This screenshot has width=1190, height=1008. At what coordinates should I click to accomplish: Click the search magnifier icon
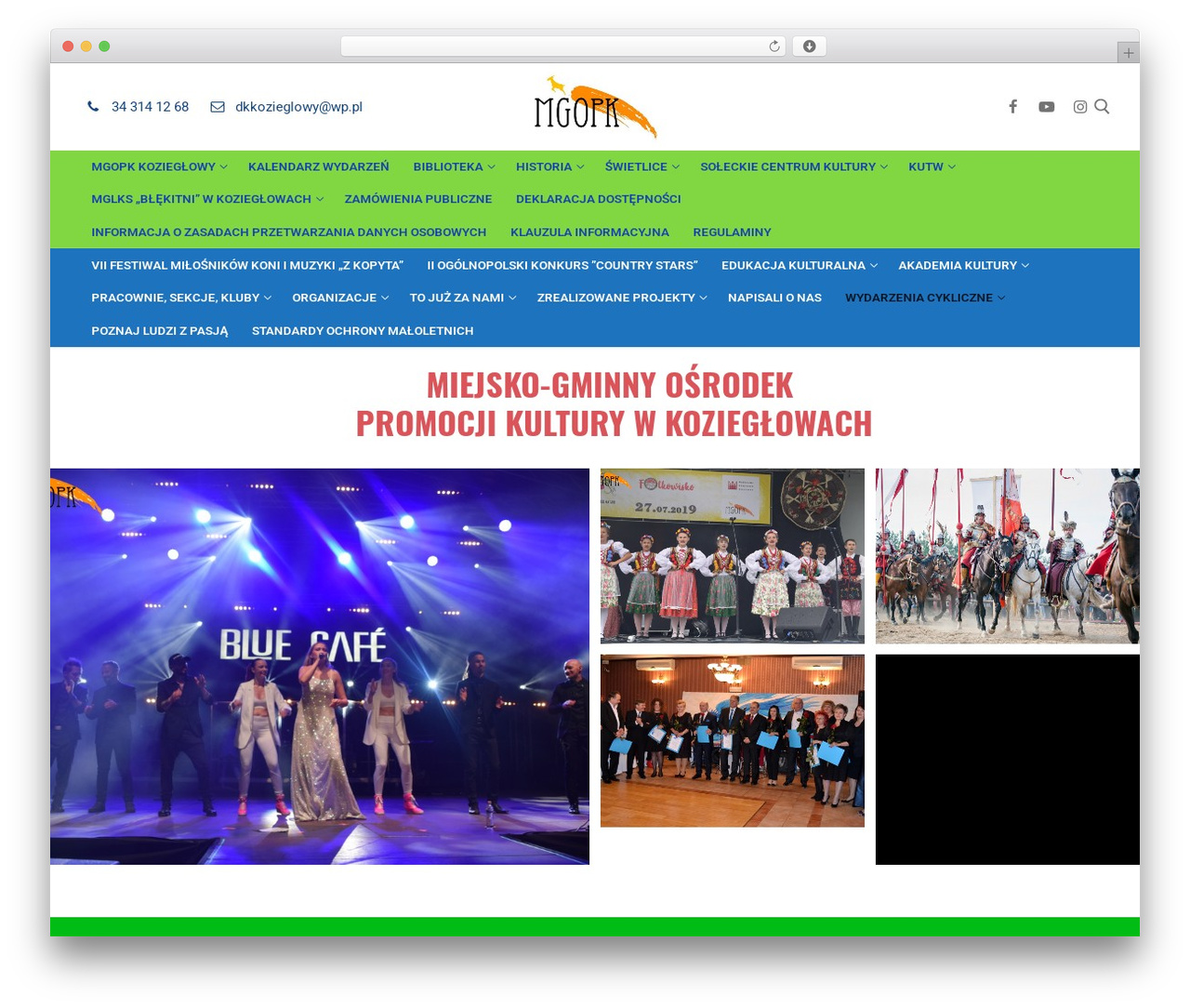point(1102,106)
